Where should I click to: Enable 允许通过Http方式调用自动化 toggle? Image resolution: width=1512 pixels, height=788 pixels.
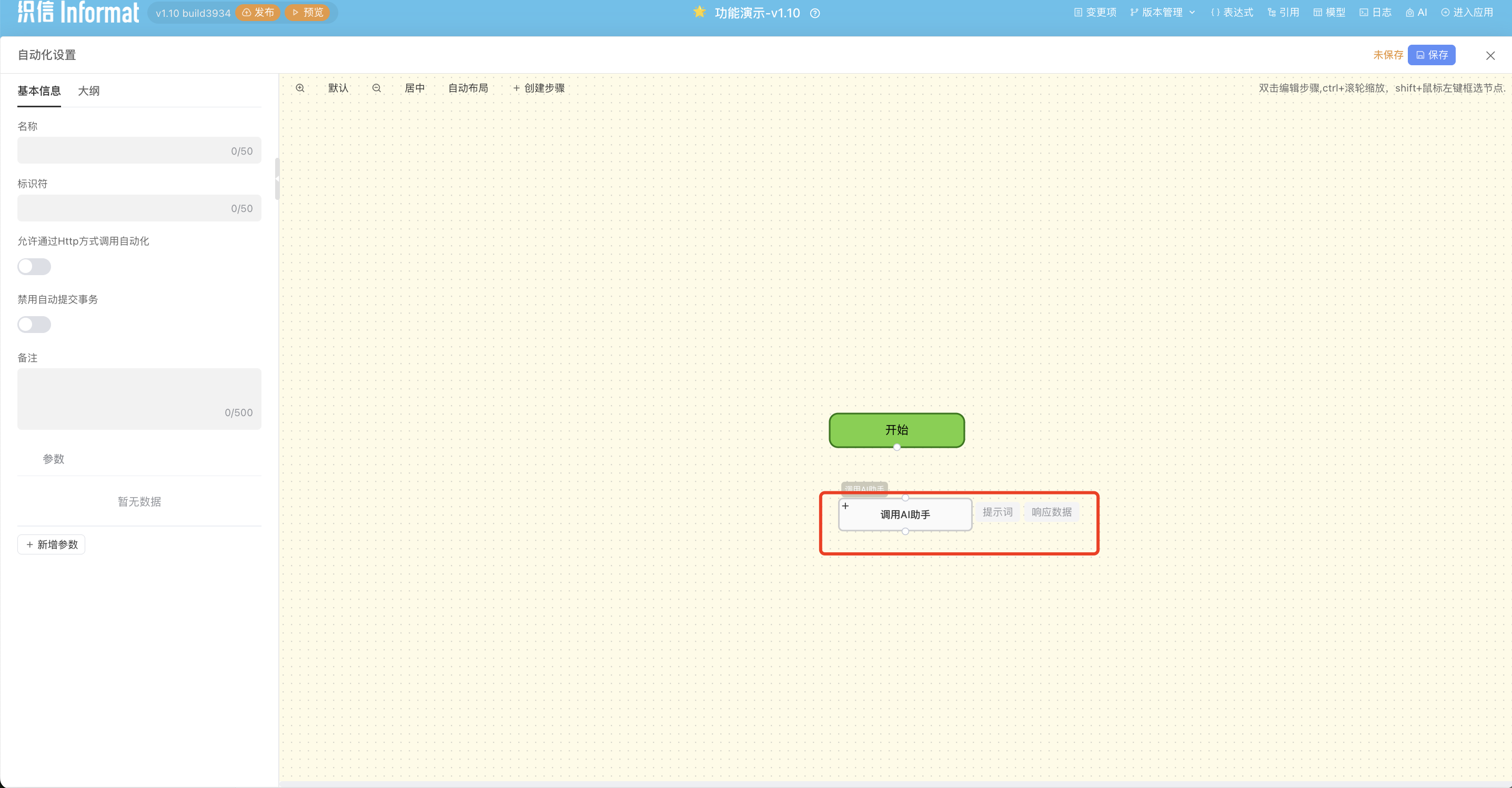[34, 267]
